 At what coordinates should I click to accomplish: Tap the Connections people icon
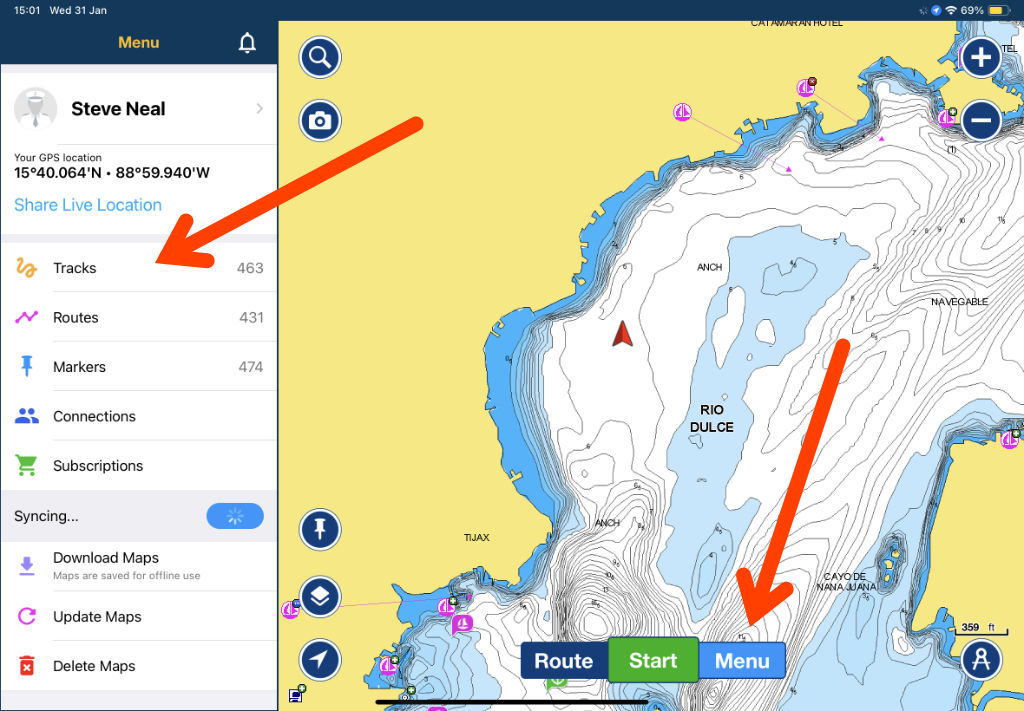(26, 416)
